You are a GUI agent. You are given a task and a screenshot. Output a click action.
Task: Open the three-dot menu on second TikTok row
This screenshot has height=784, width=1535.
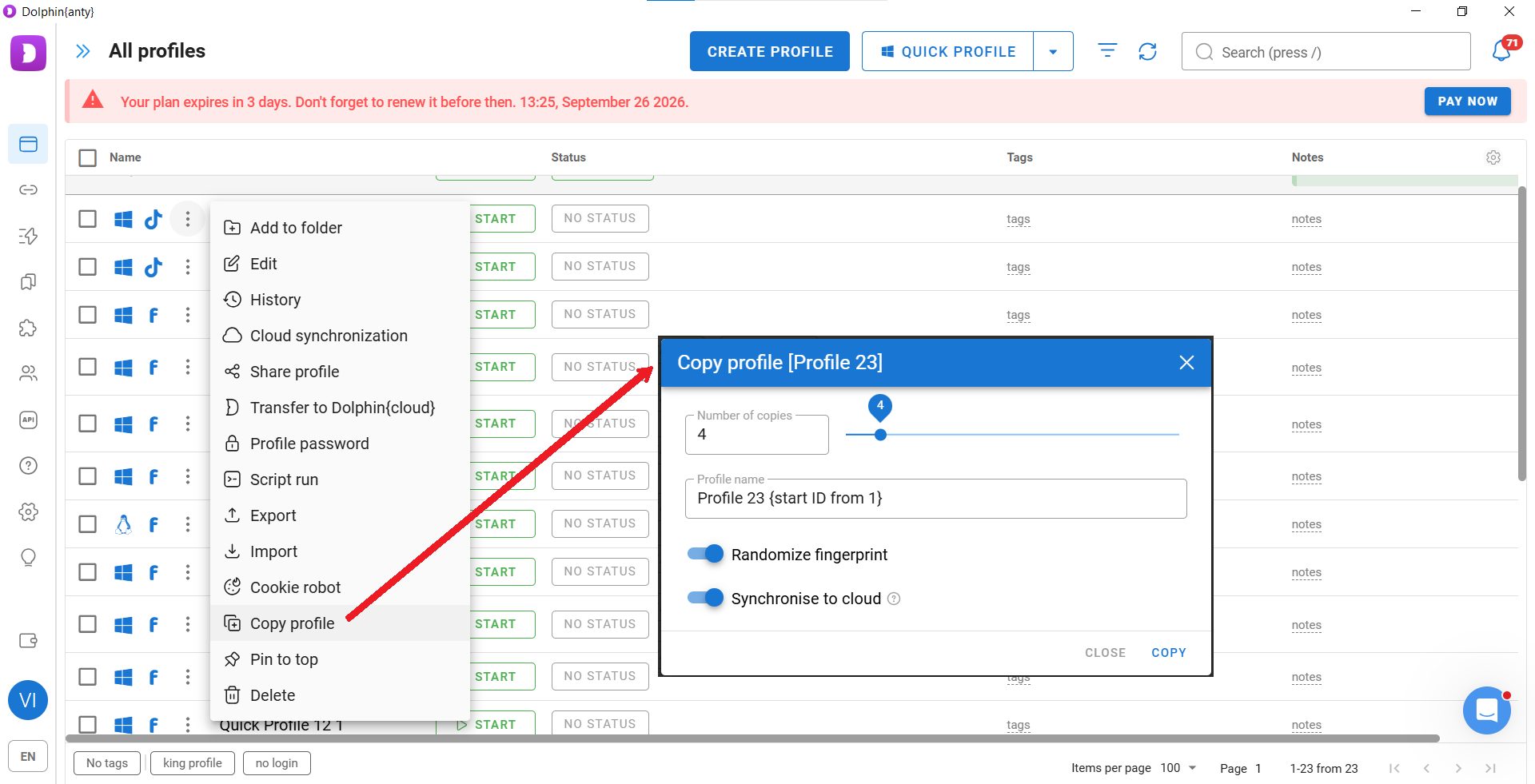coord(188,267)
